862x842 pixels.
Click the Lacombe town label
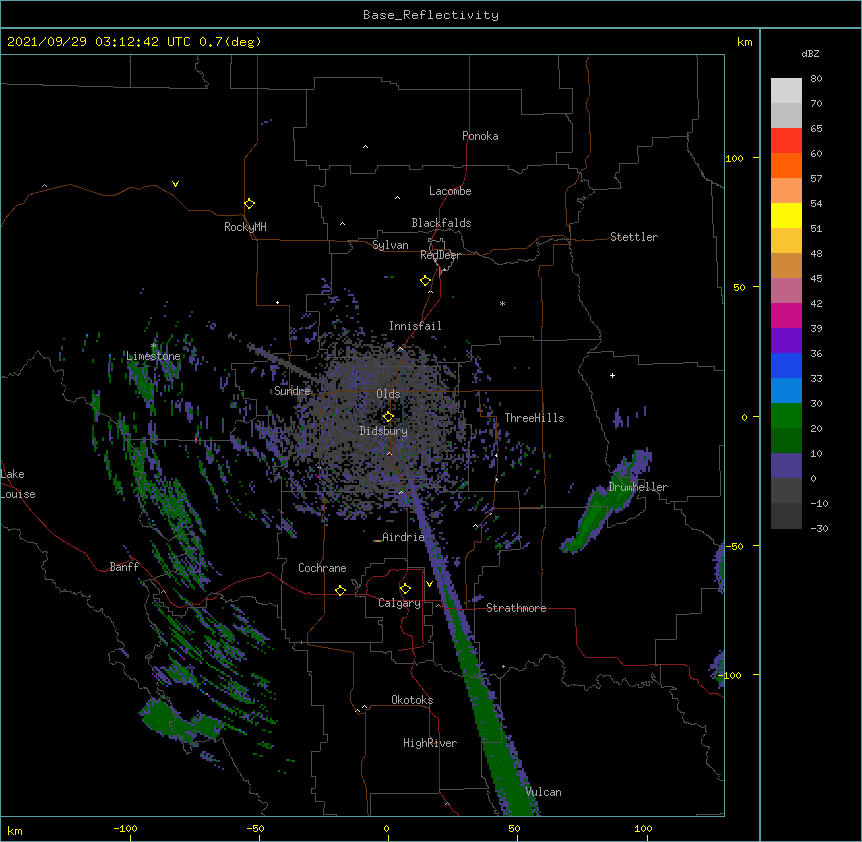pos(450,191)
